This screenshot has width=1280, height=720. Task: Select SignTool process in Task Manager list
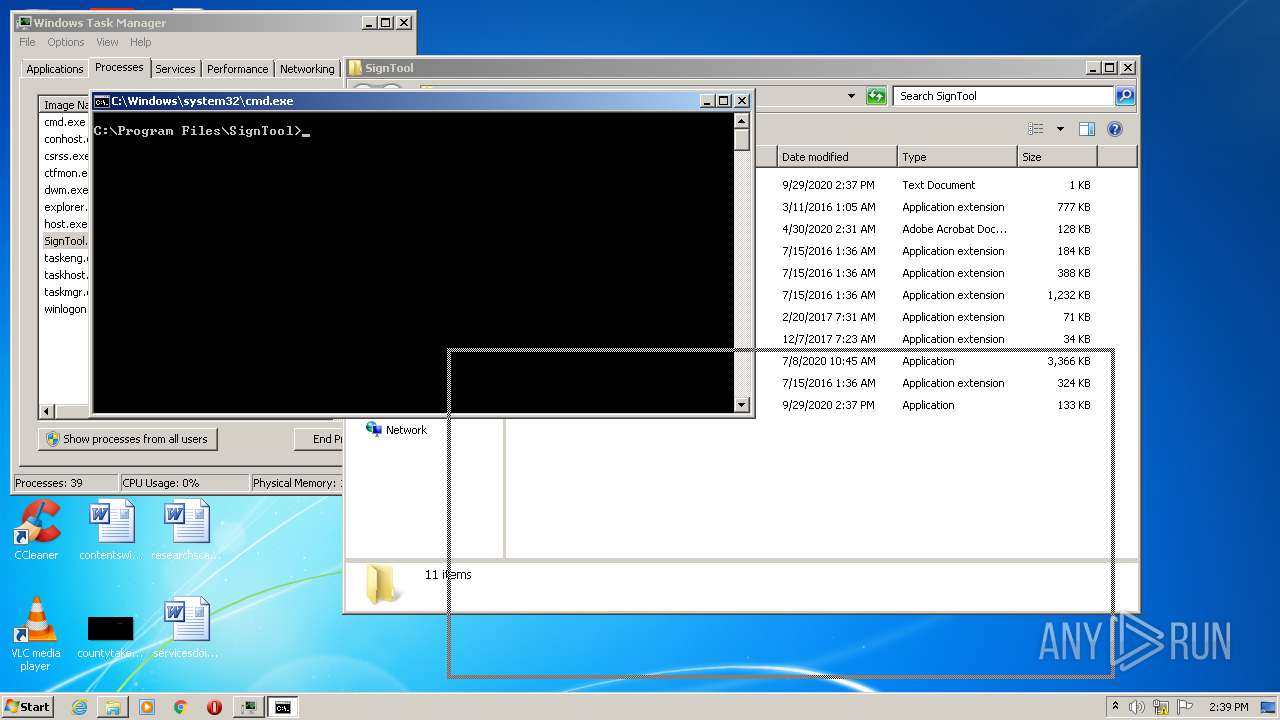point(65,241)
